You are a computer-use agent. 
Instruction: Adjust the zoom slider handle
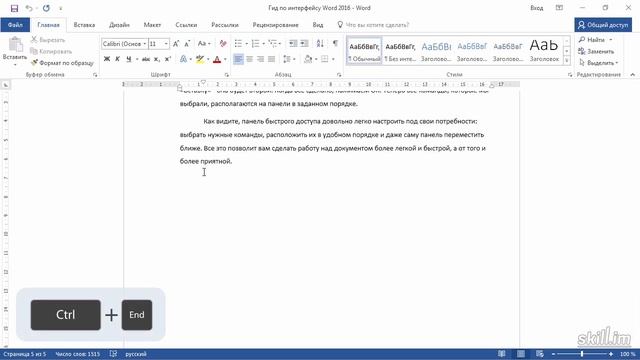tap(582, 354)
